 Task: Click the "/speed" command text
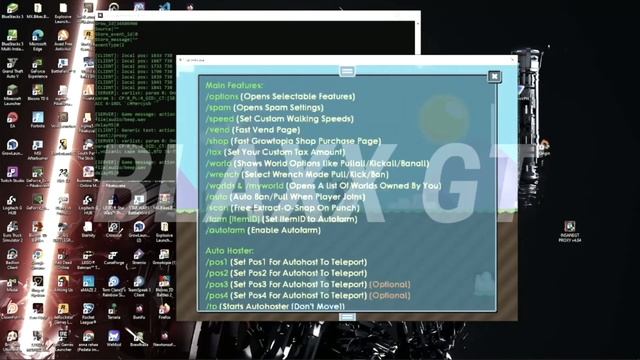(x=220, y=119)
